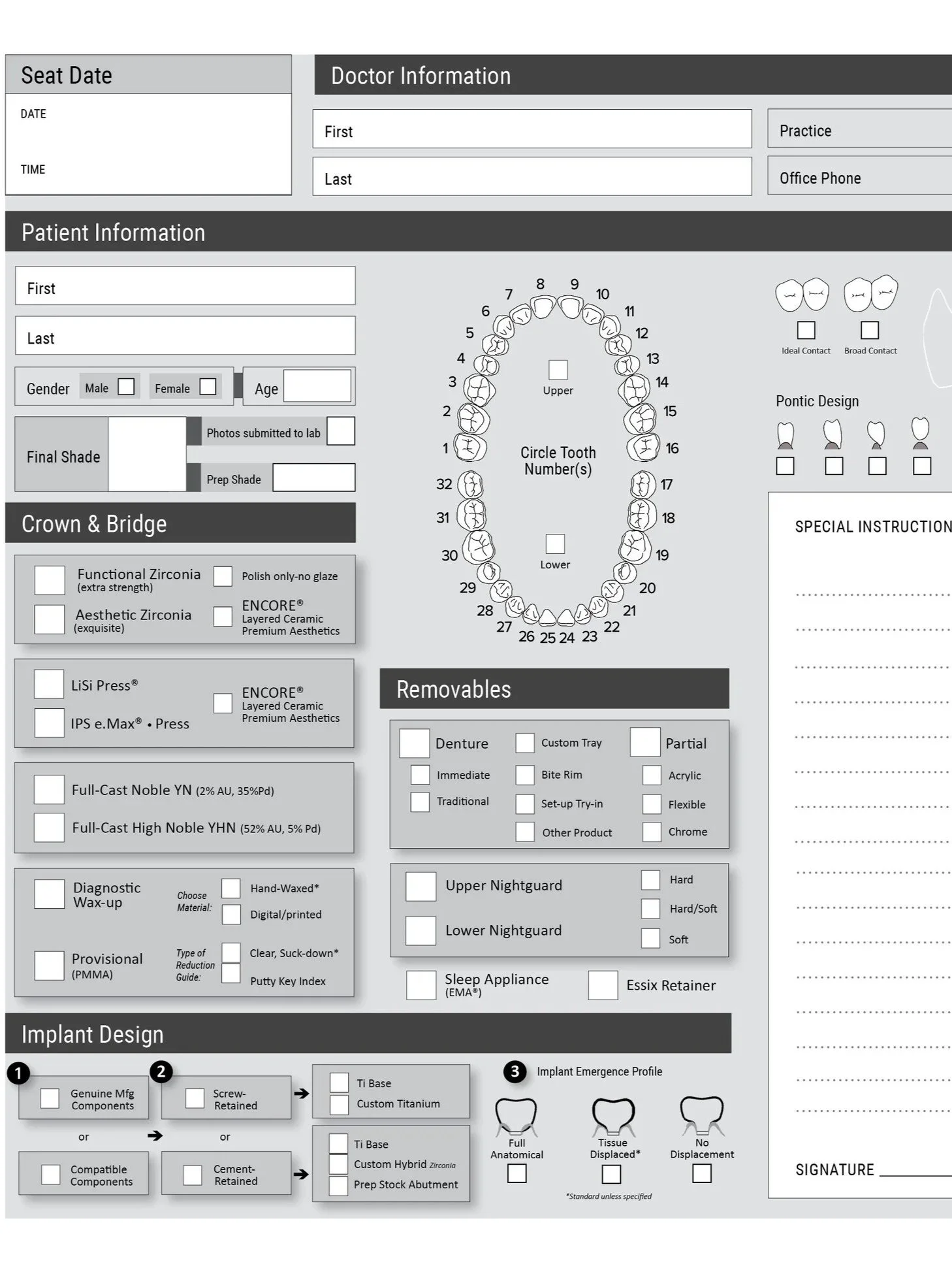Tick the Digital/printed material option
Image resolution: width=952 pixels, height=1270 pixels.
(x=231, y=914)
